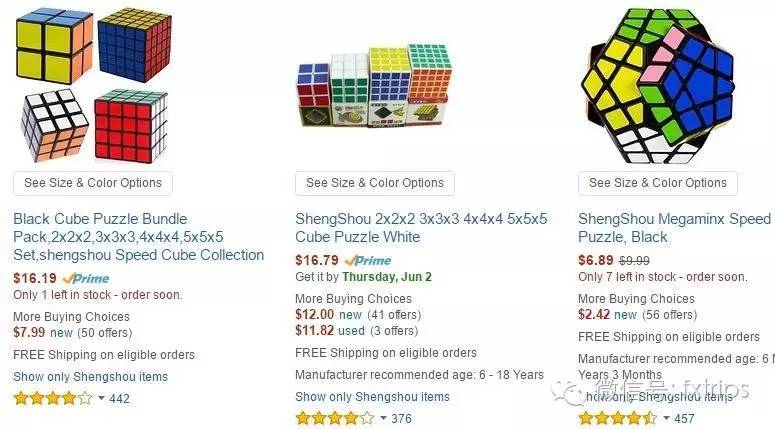Click star rating of Black Cube Bundle

[x=52, y=398]
